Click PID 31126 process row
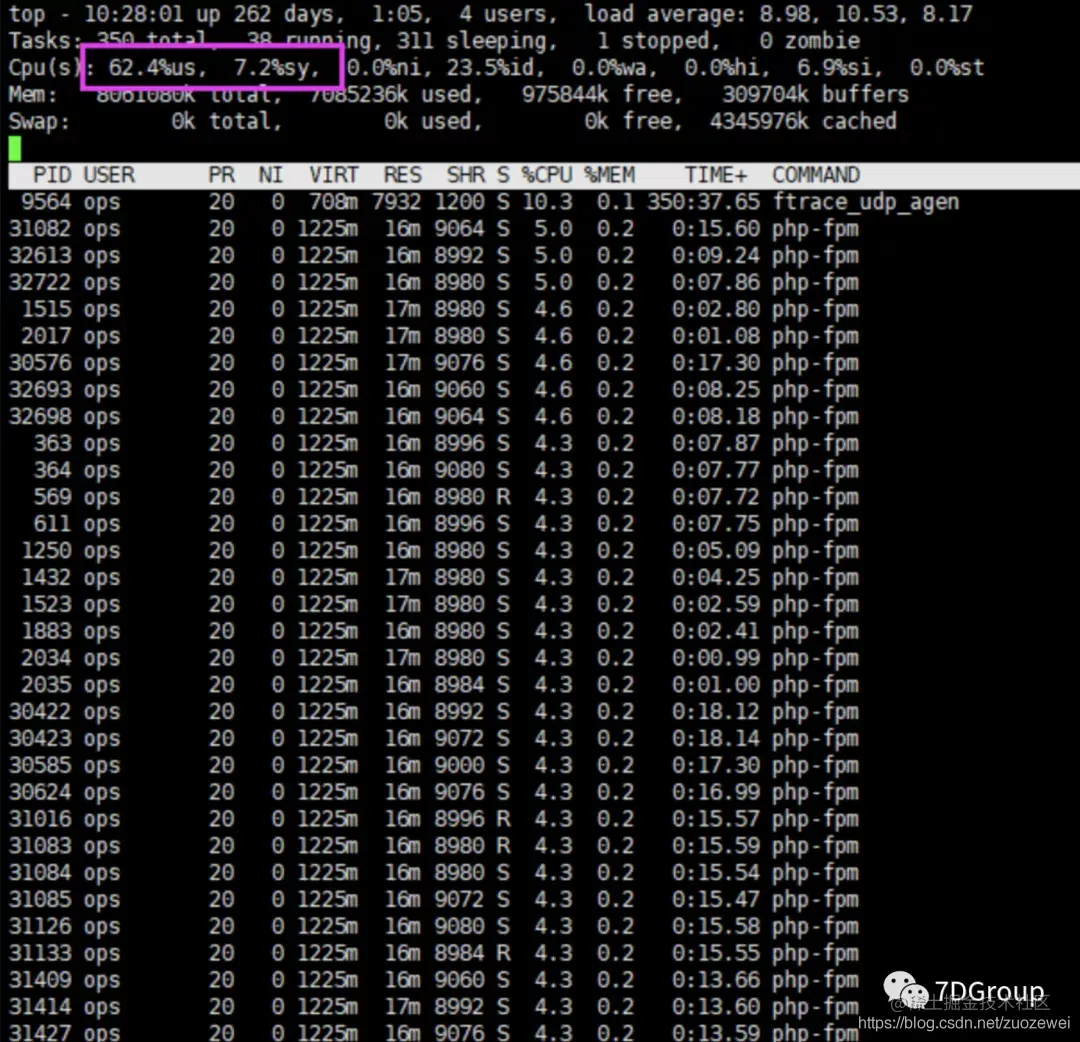Screen dimensions: 1080x1042 tap(434, 927)
